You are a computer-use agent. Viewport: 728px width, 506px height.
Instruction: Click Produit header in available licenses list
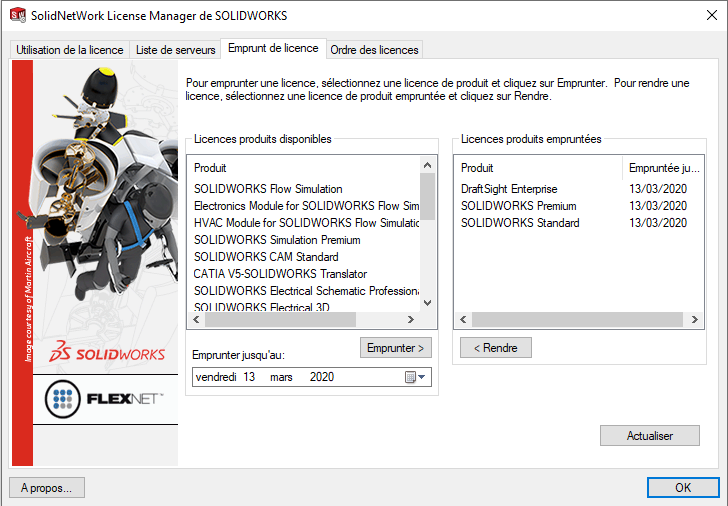click(x=210, y=168)
